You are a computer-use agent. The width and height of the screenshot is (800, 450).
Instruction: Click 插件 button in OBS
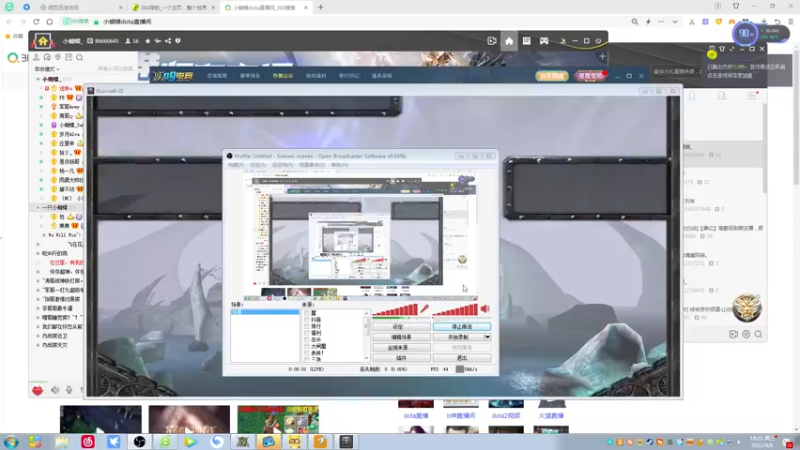coord(401,358)
